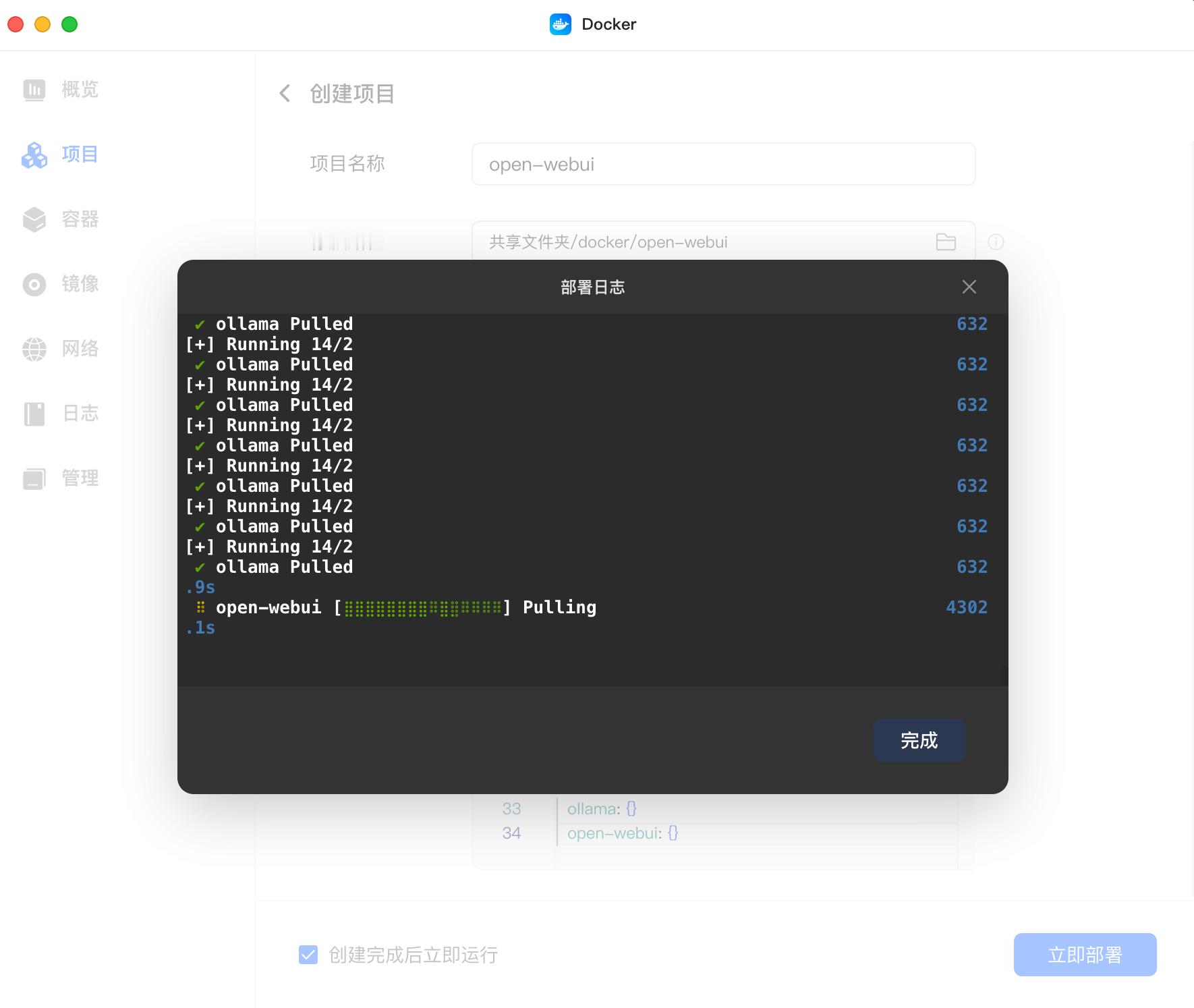Show path info via the circled i icon
Screen dimensions: 1194x1008
coord(996,242)
